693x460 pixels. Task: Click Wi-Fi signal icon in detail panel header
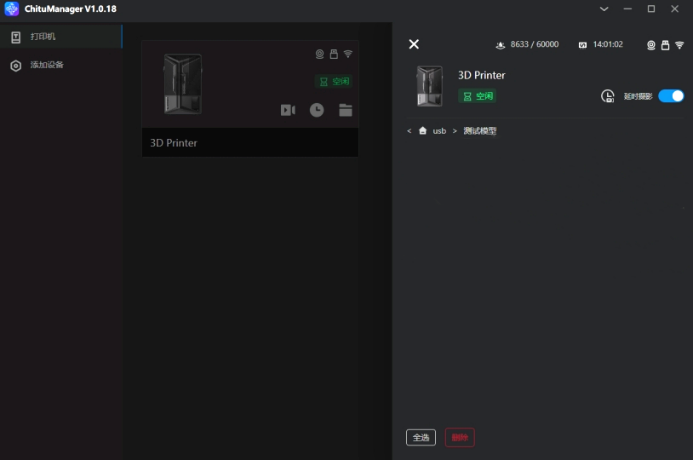point(679,45)
